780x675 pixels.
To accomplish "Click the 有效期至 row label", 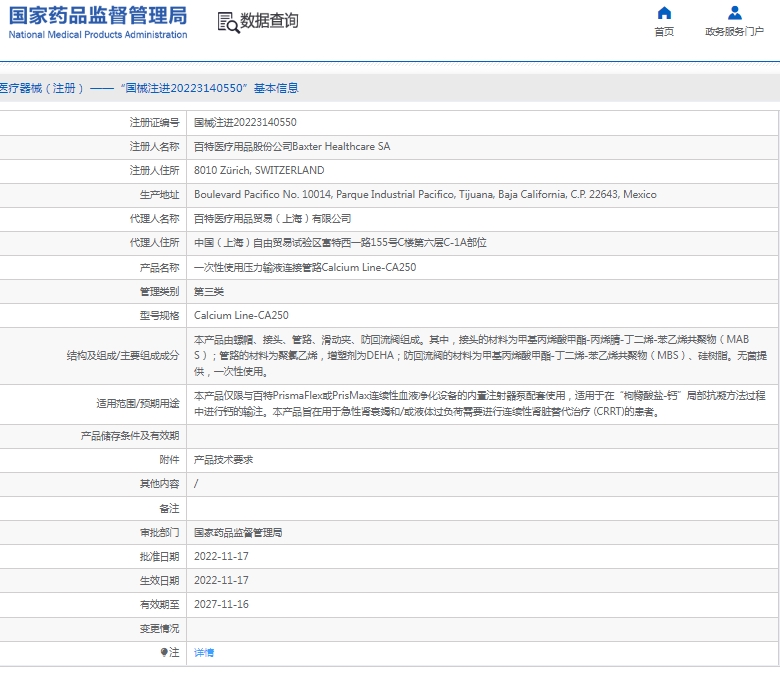I will (x=159, y=605).
